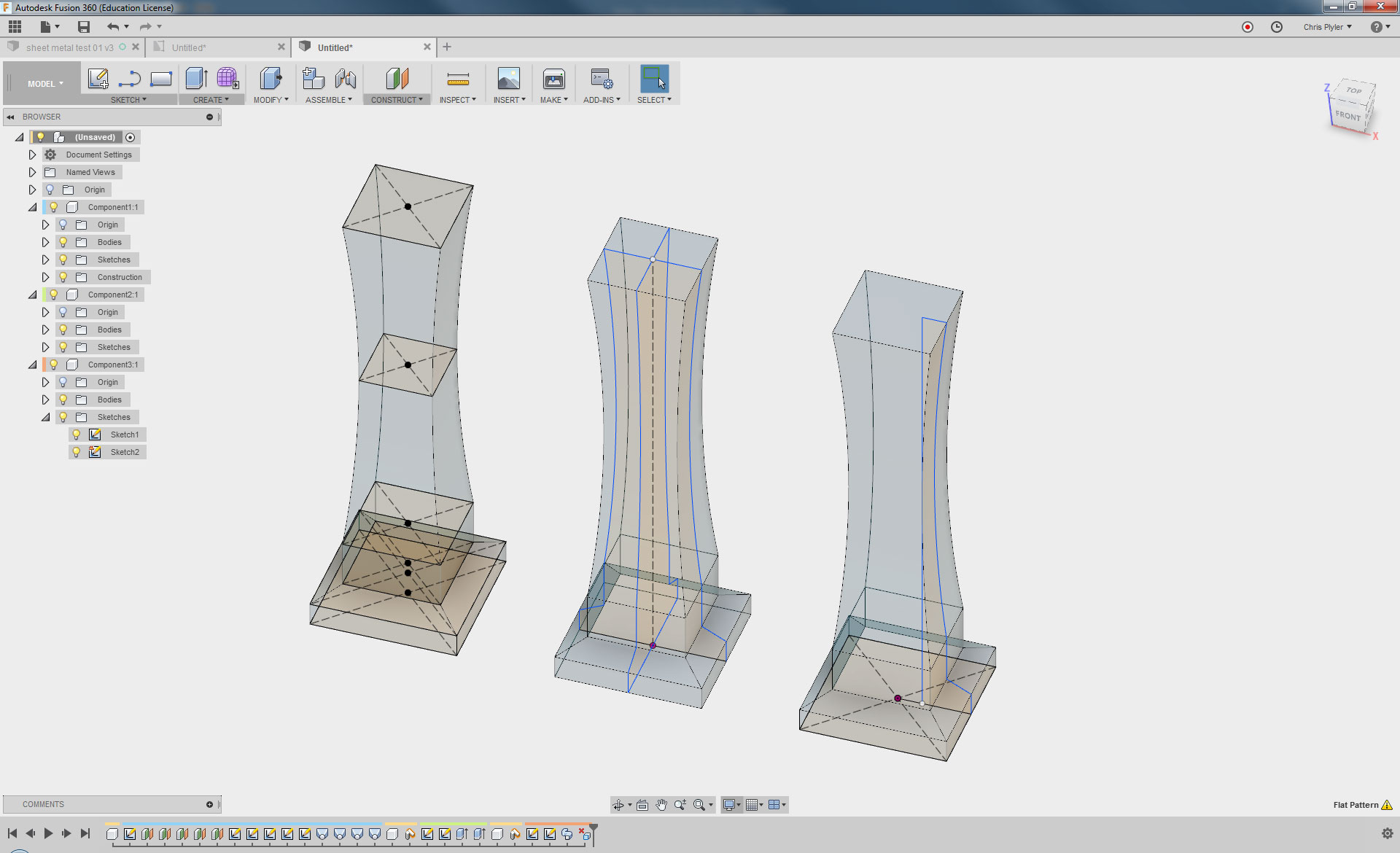Click the Save icon in top bar
The height and width of the screenshot is (853, 1400).
click(x=84, y=27)
